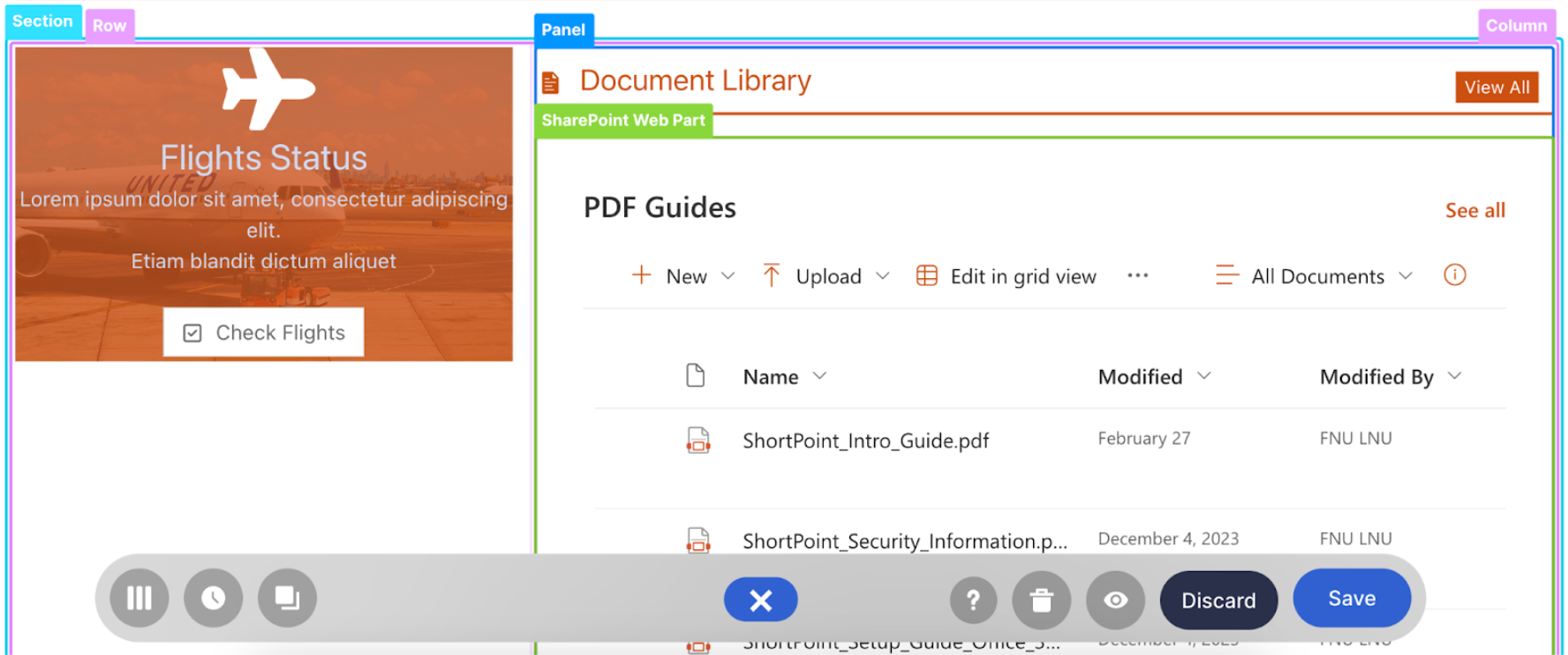The image size is (1568, 655).
Task: Close the editor with the blue X button
Action: [x=760, y=600]
